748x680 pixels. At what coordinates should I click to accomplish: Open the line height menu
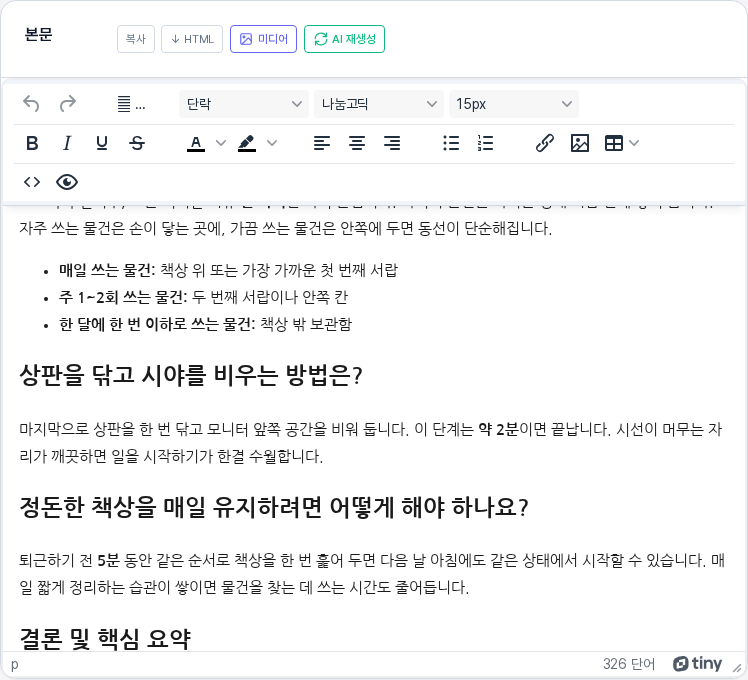tap(131, 104)
